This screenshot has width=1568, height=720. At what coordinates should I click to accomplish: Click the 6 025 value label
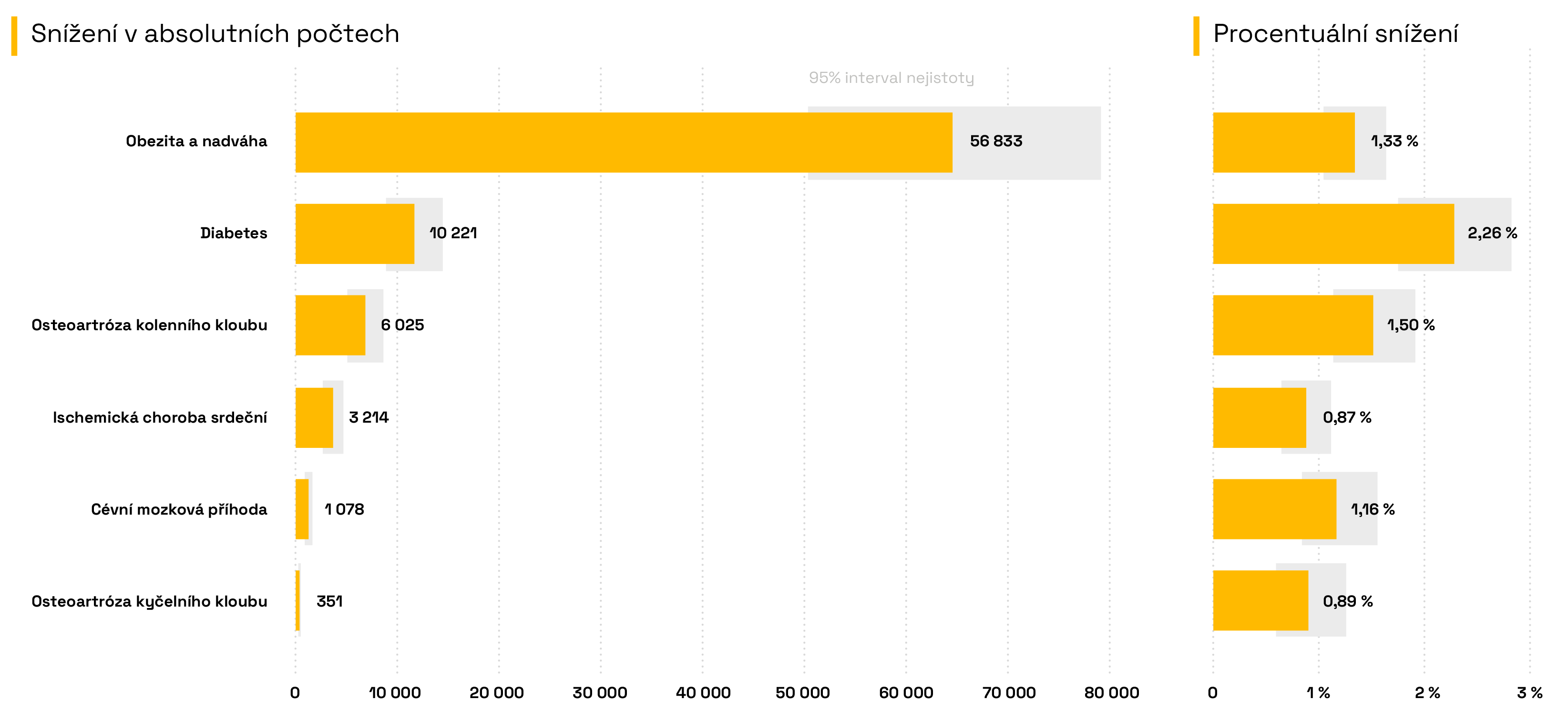click(402, 325)
